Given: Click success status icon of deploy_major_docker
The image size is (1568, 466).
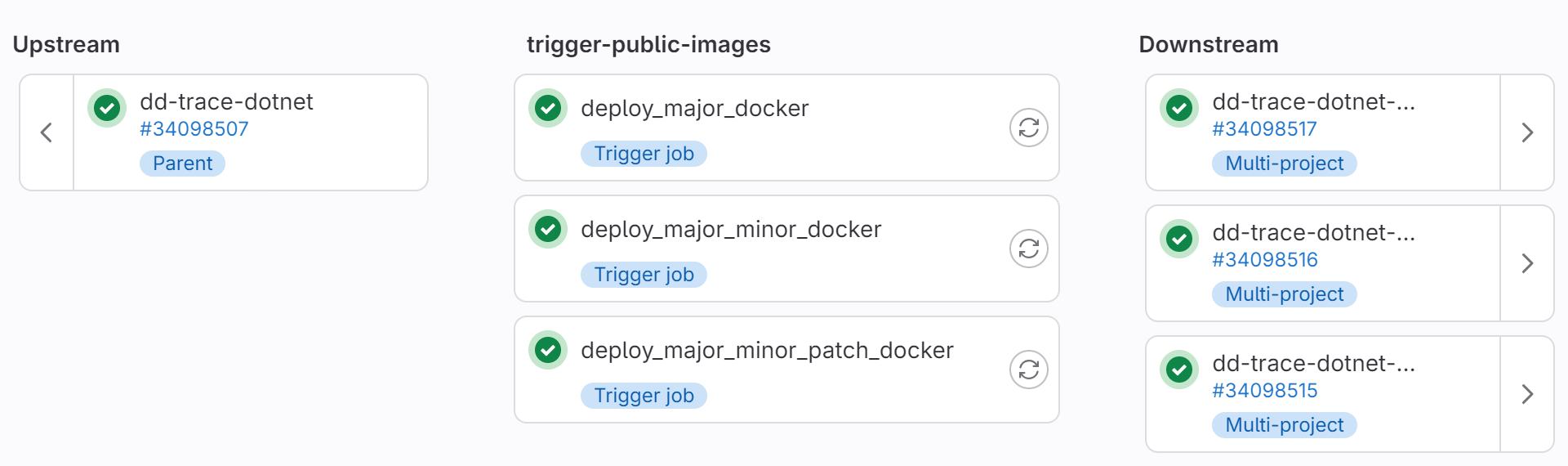Looking at the screenshot, I should pos(548,108).
